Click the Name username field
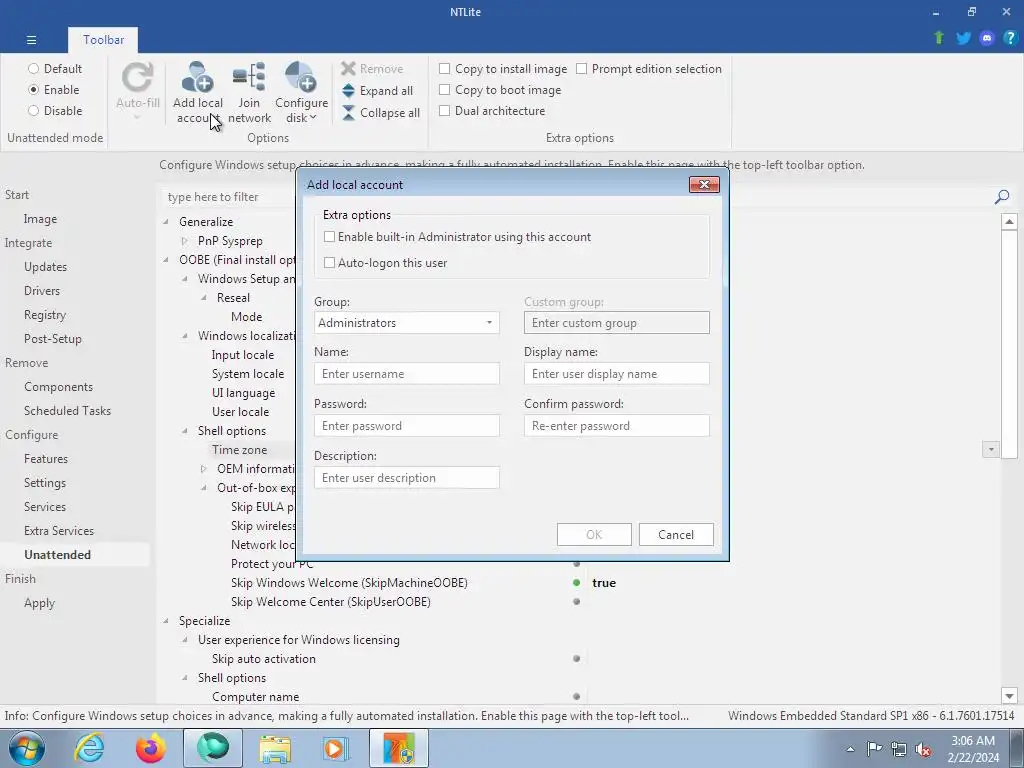1024x768 pixels. point(406,374)
